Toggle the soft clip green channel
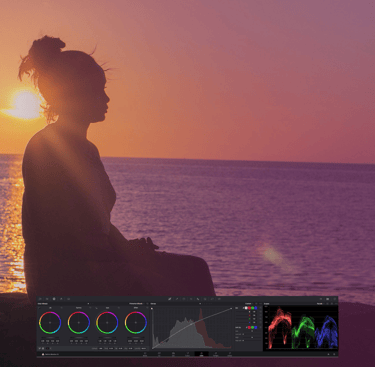 [253, 327]
